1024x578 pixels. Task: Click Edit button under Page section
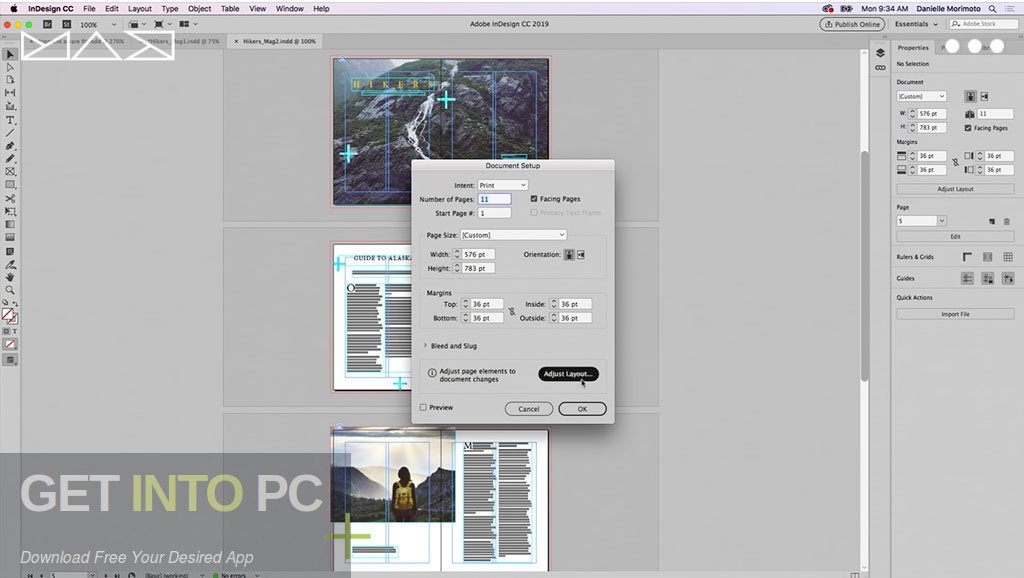click(955, 236)
